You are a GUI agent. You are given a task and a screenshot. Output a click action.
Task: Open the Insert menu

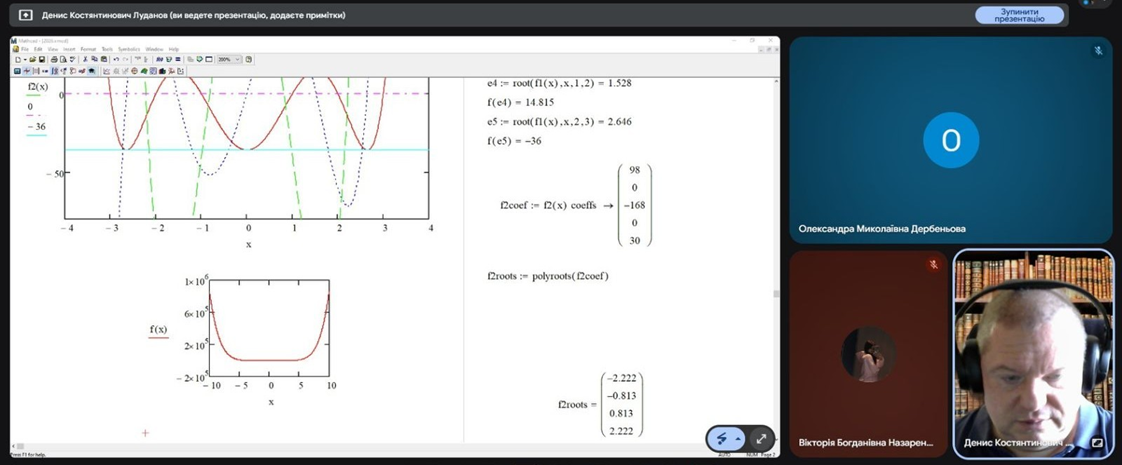click(69, 48)
